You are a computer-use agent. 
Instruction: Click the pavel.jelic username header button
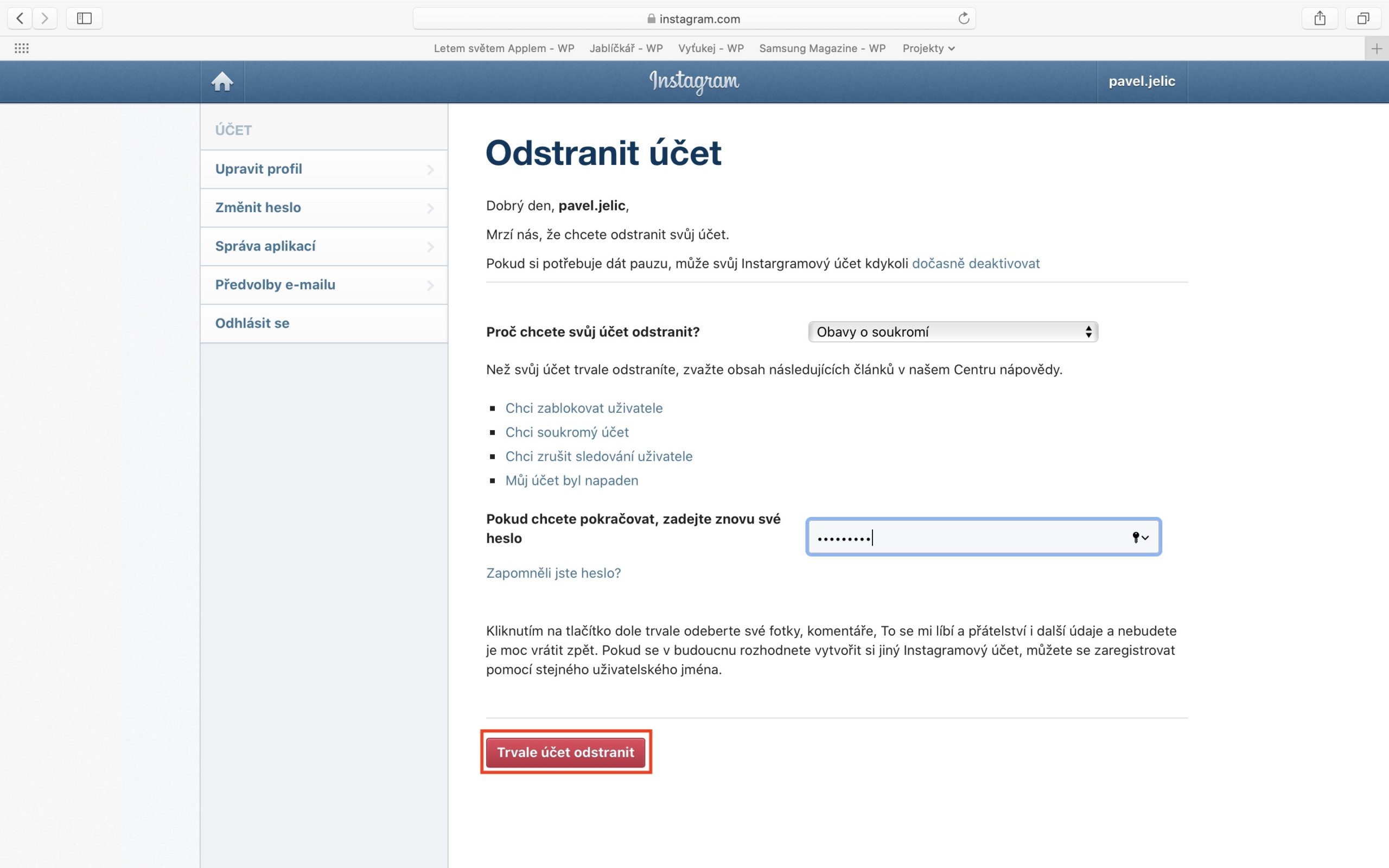coord(1141,81)
